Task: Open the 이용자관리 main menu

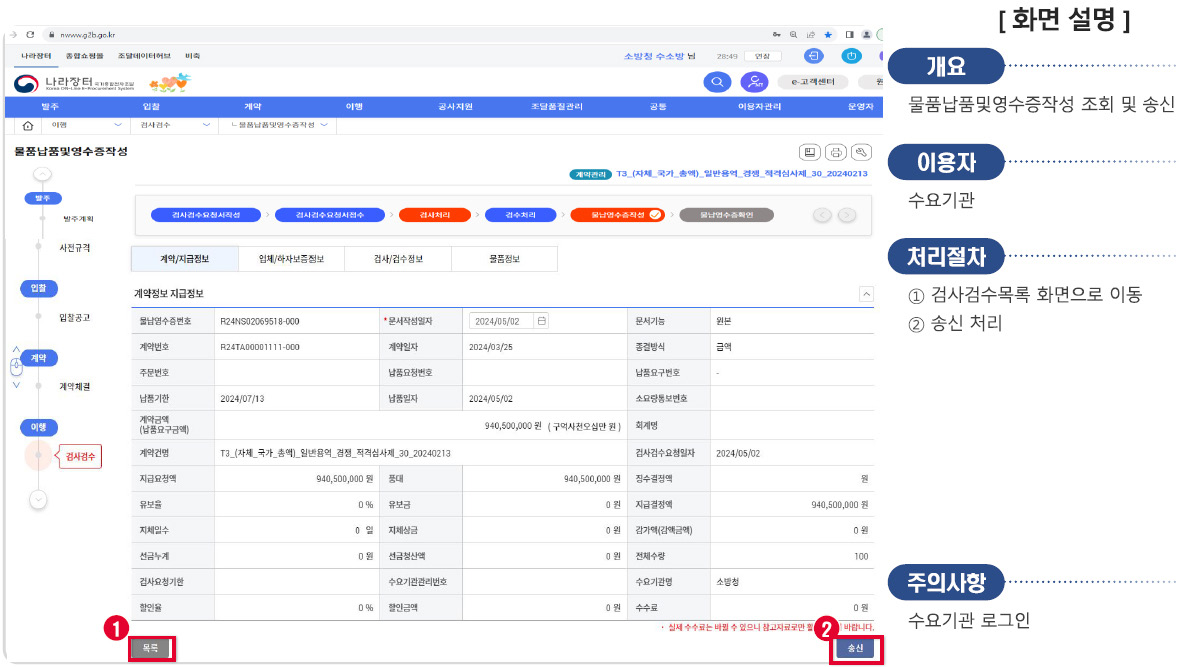Action: (x=759, y=107)
